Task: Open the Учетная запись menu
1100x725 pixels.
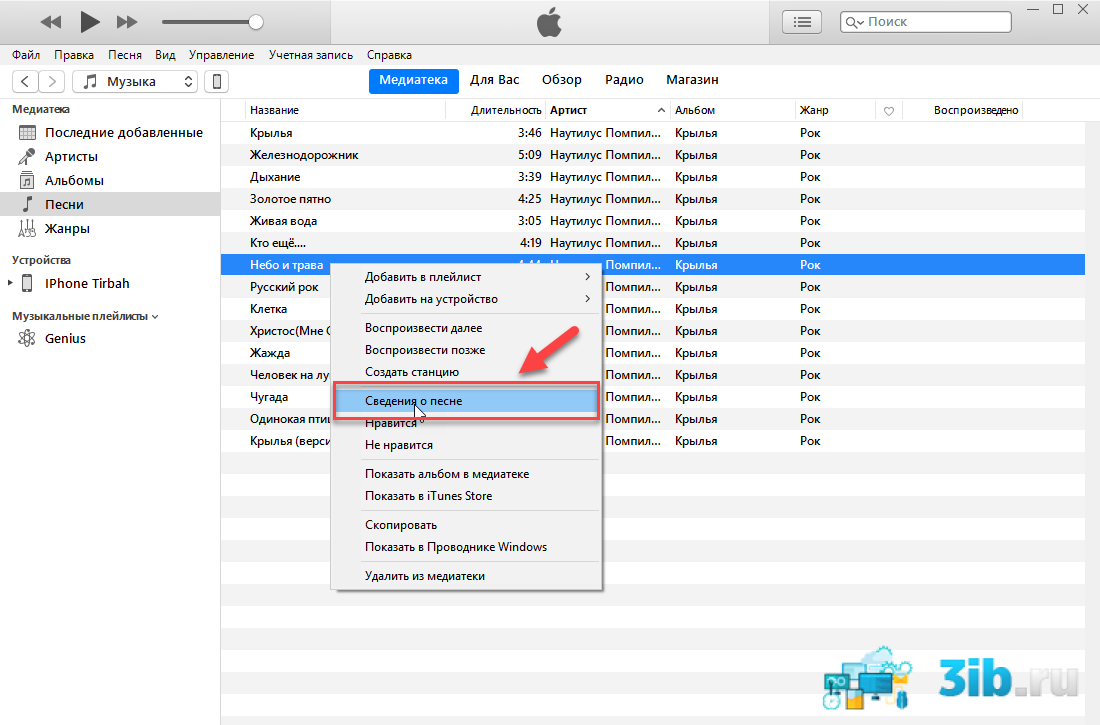Action: (311, 55)
